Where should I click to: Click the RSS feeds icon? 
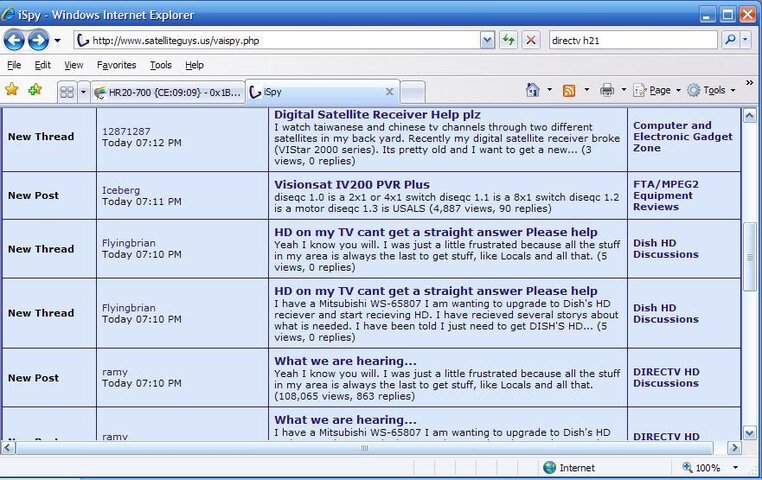569,90
